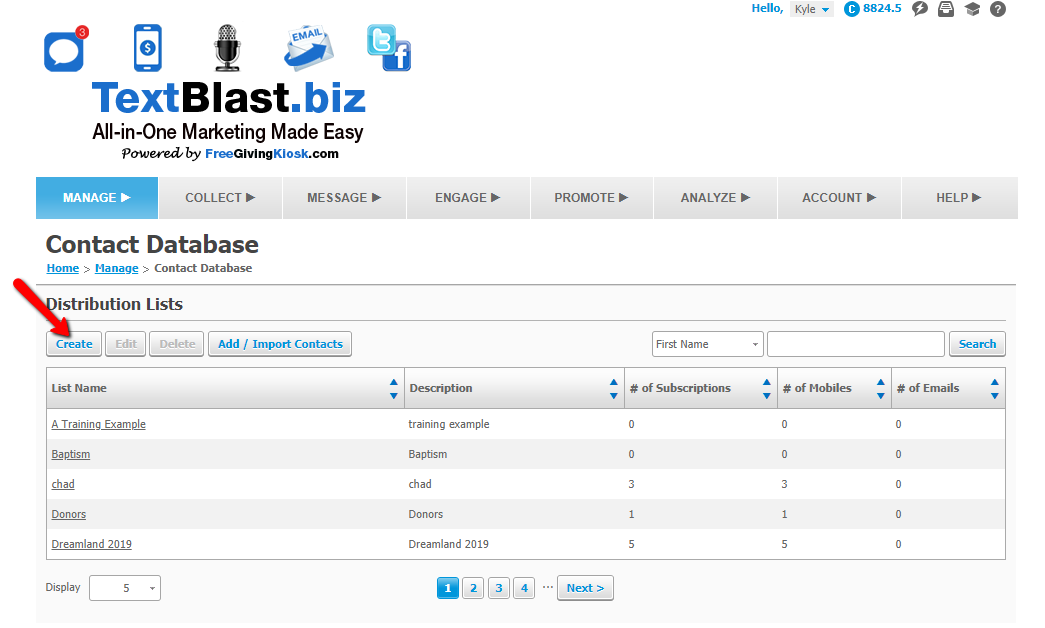The width and height of the screenshot is (1045, 628).
Task: Open the ACCOUNT menu
Action: point(839,198)
